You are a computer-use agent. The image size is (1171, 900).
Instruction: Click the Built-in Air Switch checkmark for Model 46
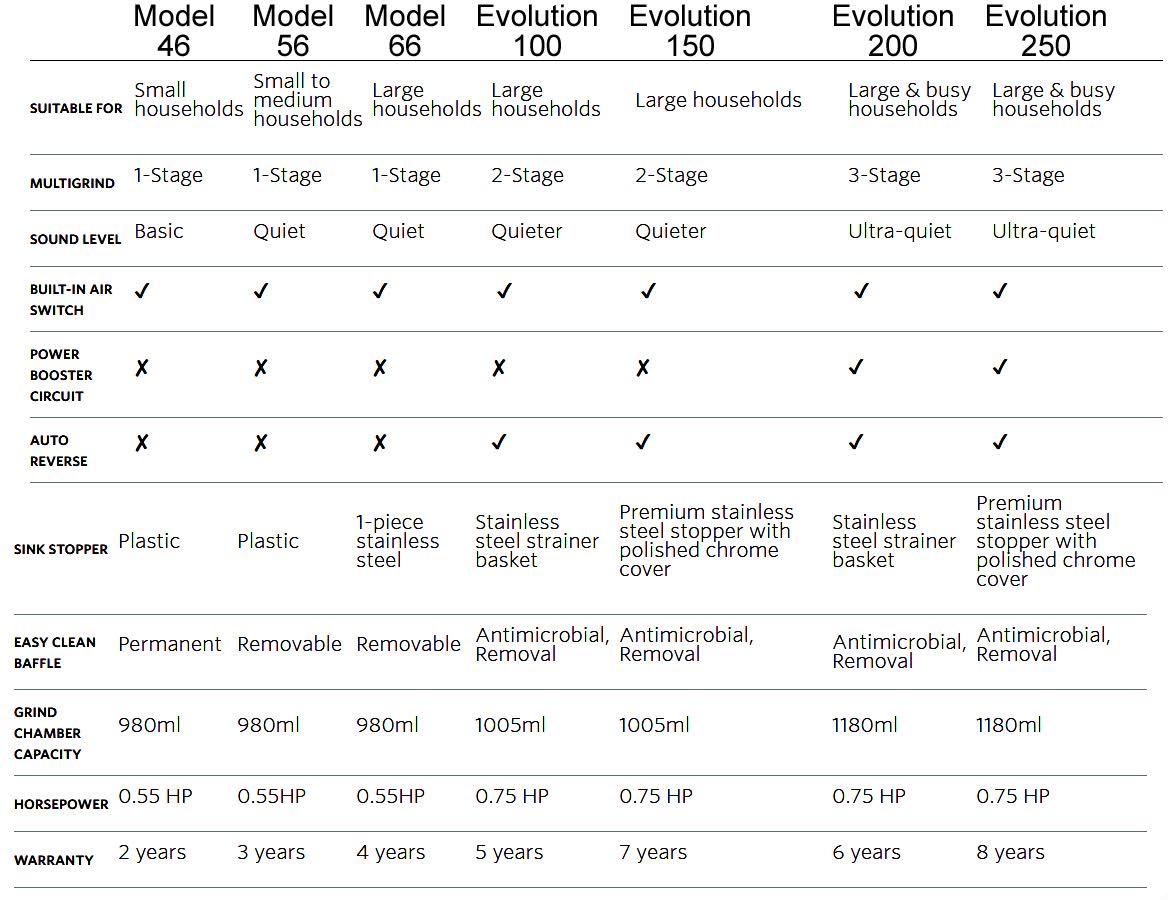pos(142,291)
